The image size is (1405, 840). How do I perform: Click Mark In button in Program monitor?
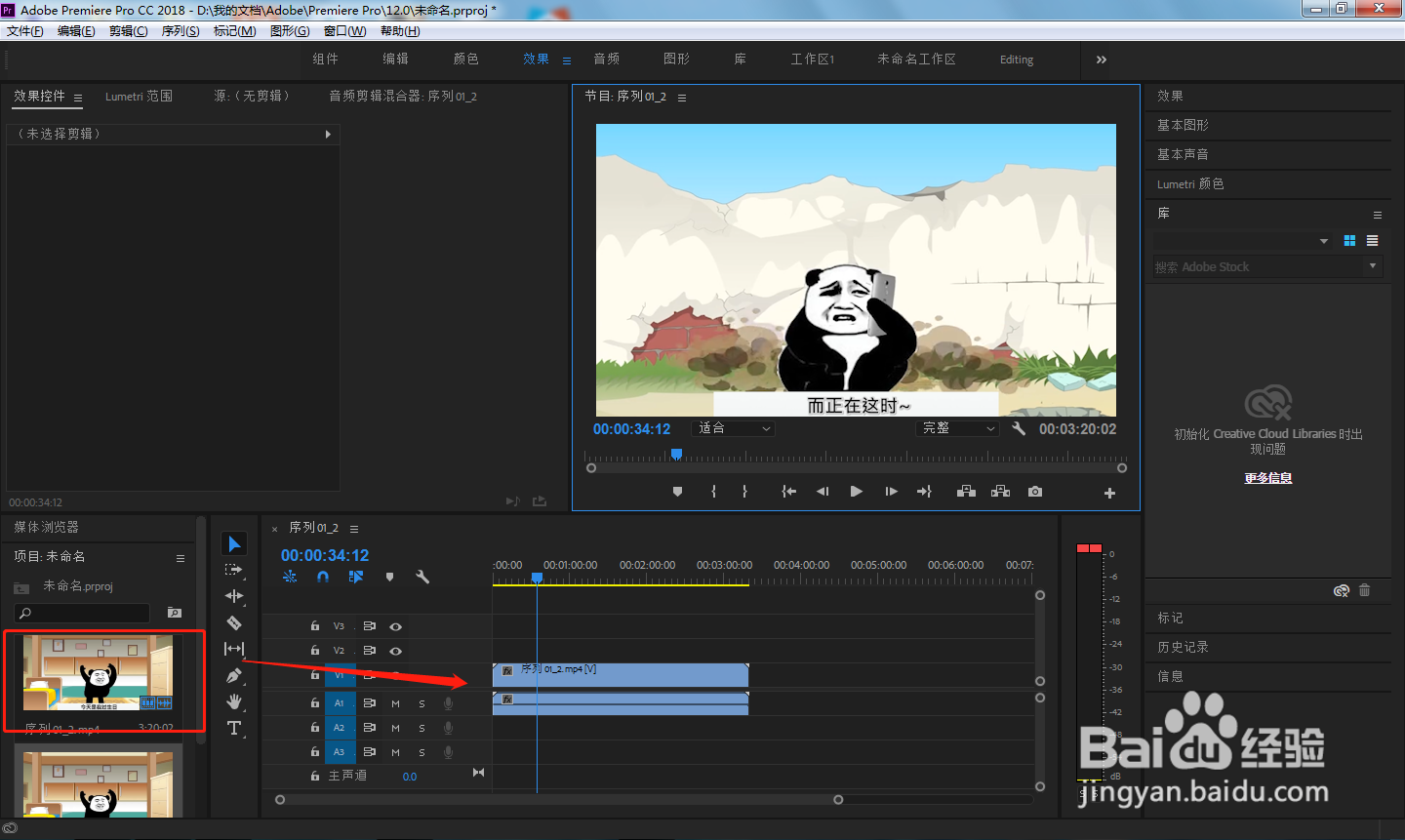tap(713, 492)
